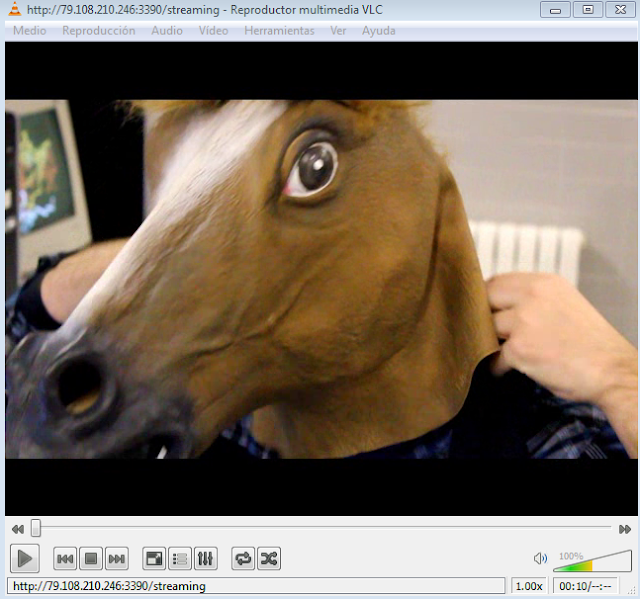Skip to next media track
Image resolution: width=640 pixels, height=599 pixels.
coord(117,559)
